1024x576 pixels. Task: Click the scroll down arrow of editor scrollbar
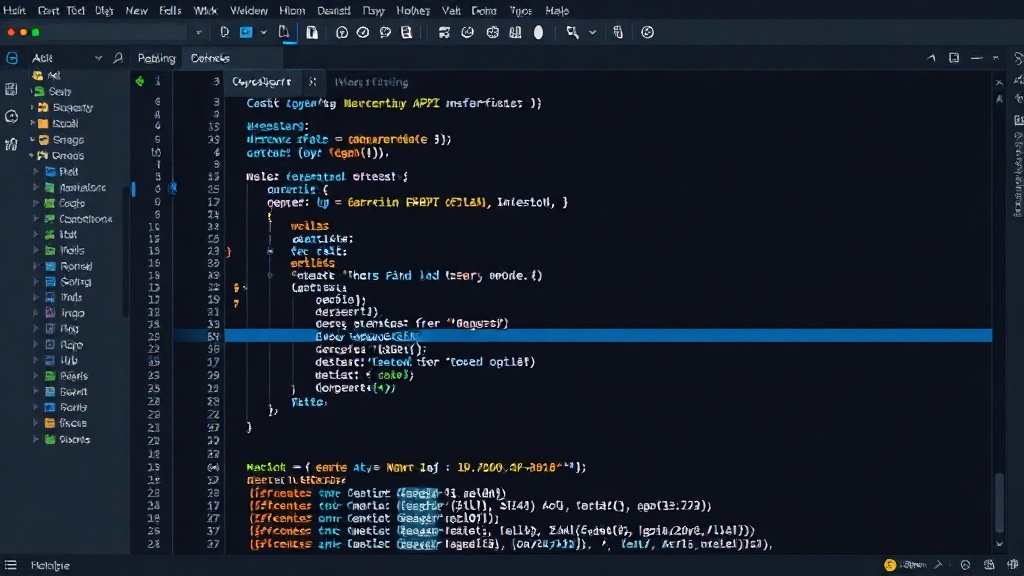pyautogui.click(x=999, y=544)
